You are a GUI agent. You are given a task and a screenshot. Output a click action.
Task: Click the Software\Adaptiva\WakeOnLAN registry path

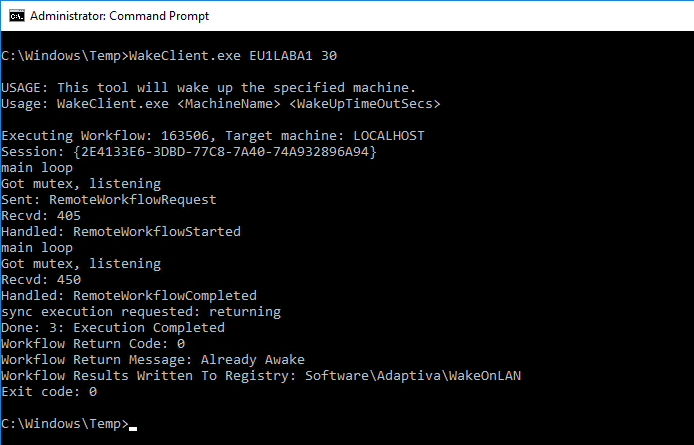click(x=413, y=375)
